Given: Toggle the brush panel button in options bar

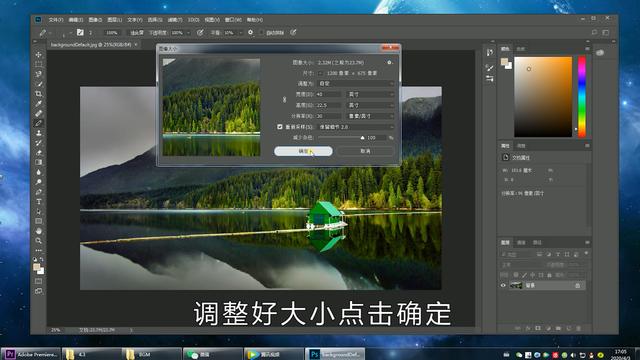Looking at the screenshot, I should 80,32.
